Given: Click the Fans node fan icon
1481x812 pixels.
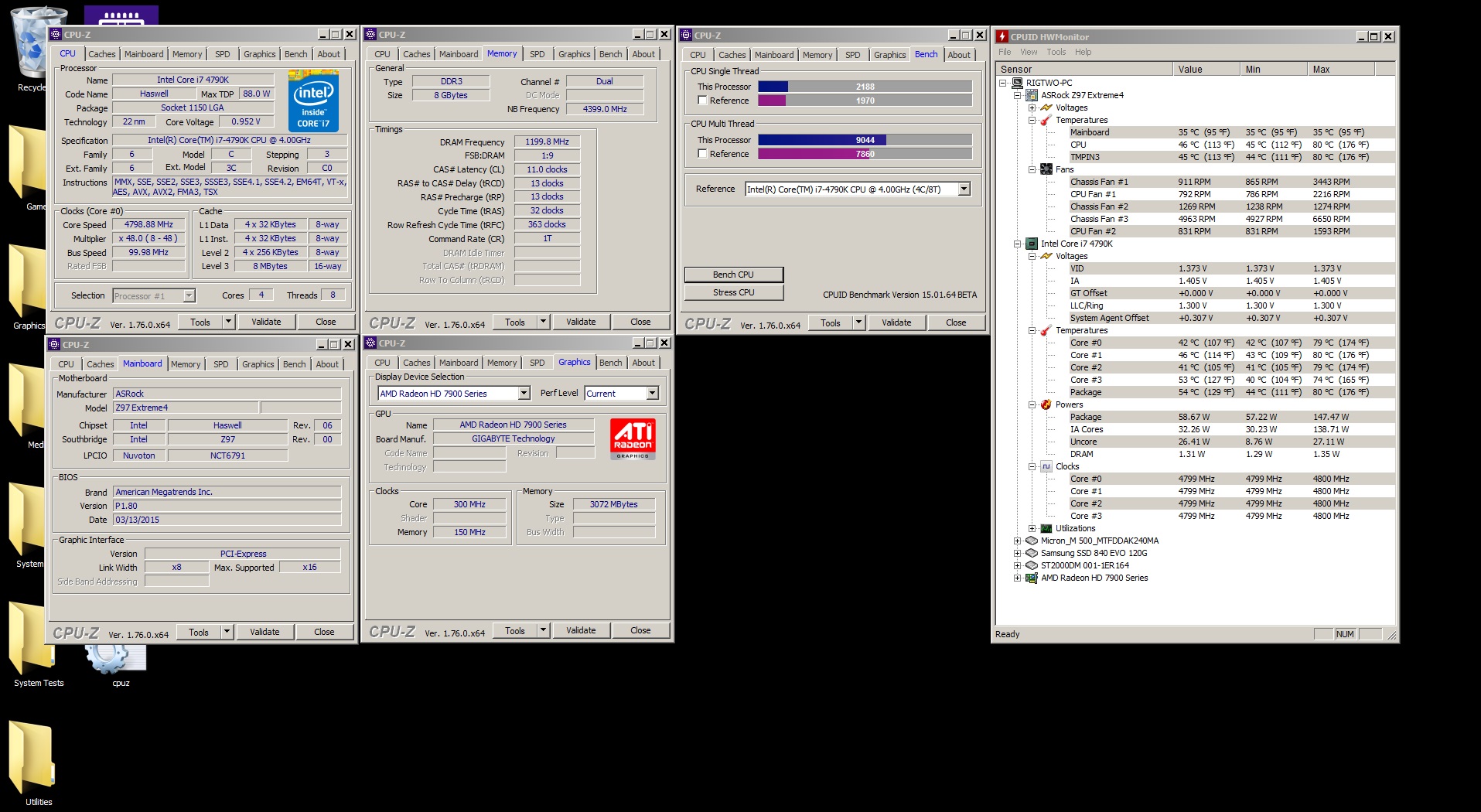Looking at the screenshot, I should 1046,169.
